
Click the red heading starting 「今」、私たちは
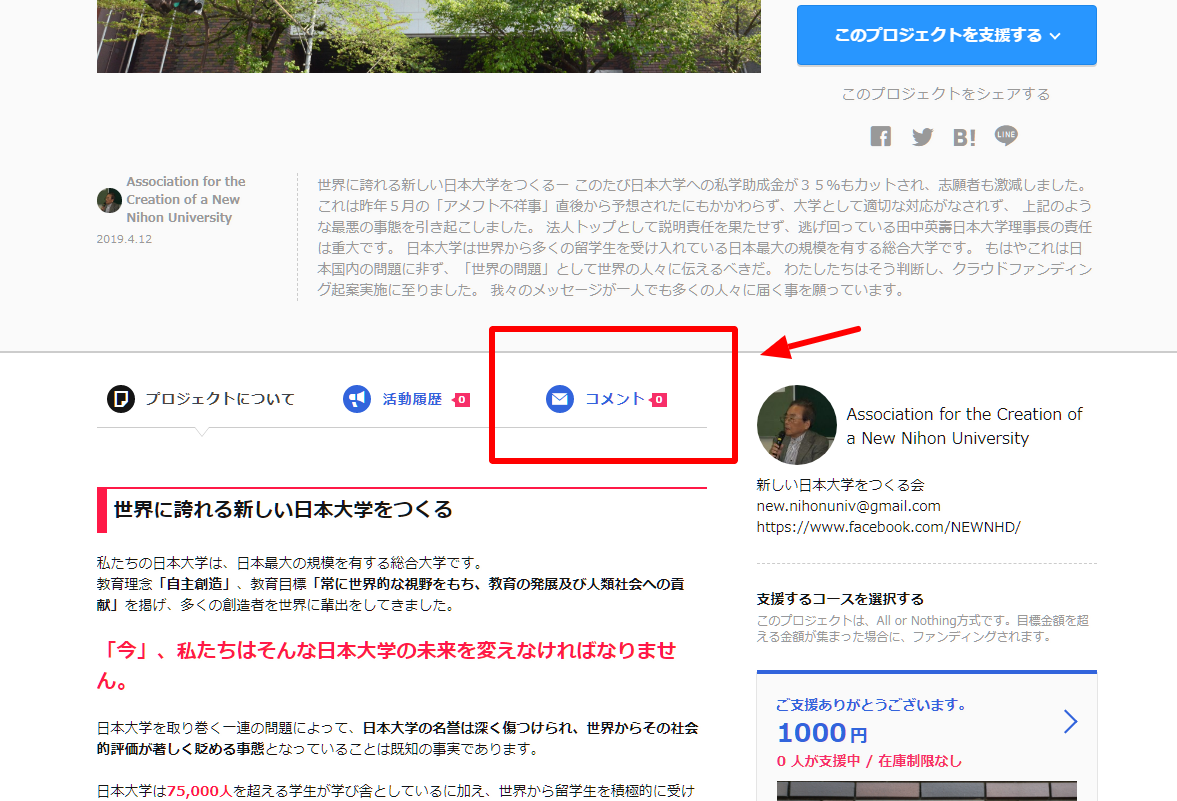click(x=387, y=665)
